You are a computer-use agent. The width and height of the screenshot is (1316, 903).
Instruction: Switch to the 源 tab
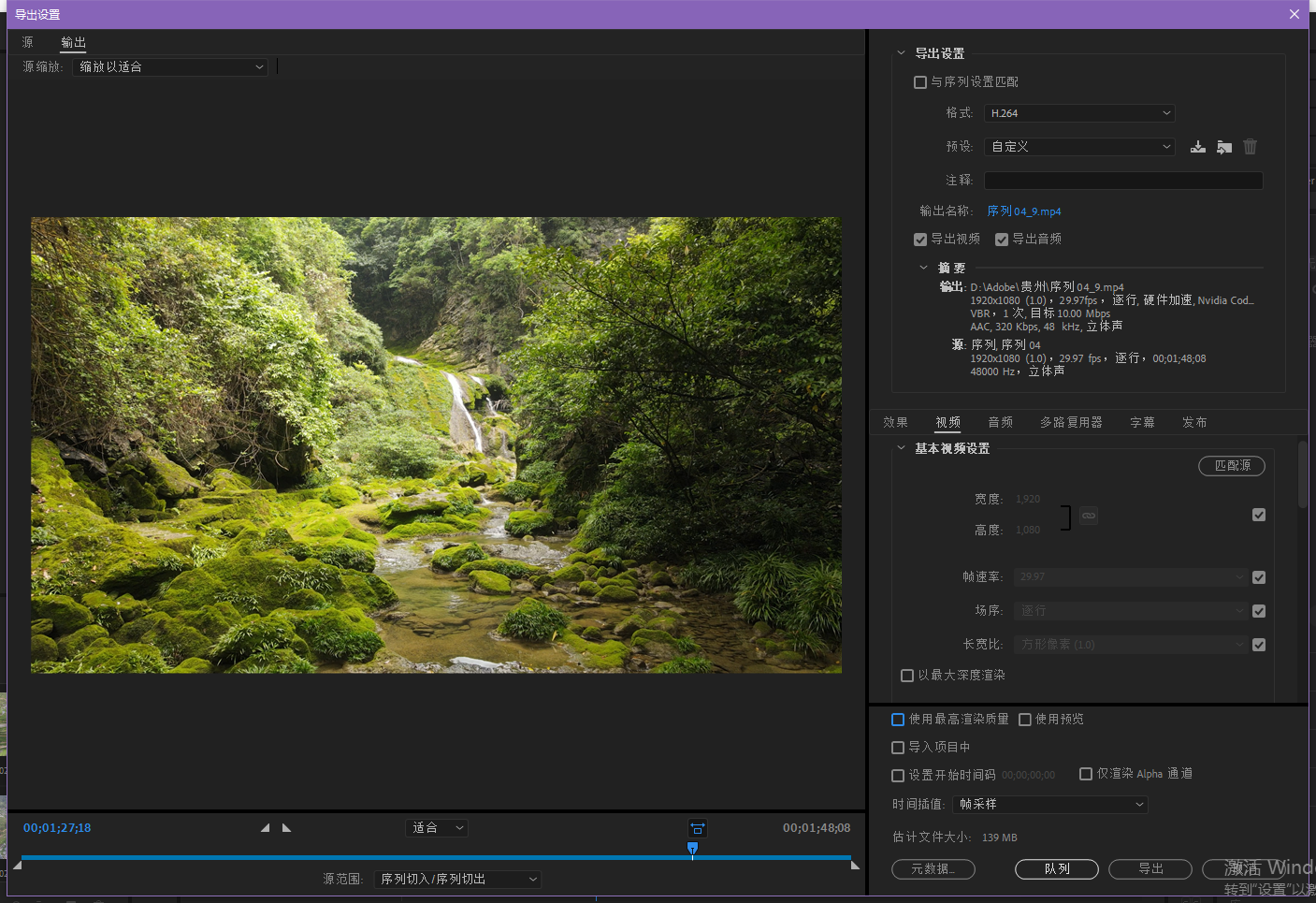pos(28,42)
